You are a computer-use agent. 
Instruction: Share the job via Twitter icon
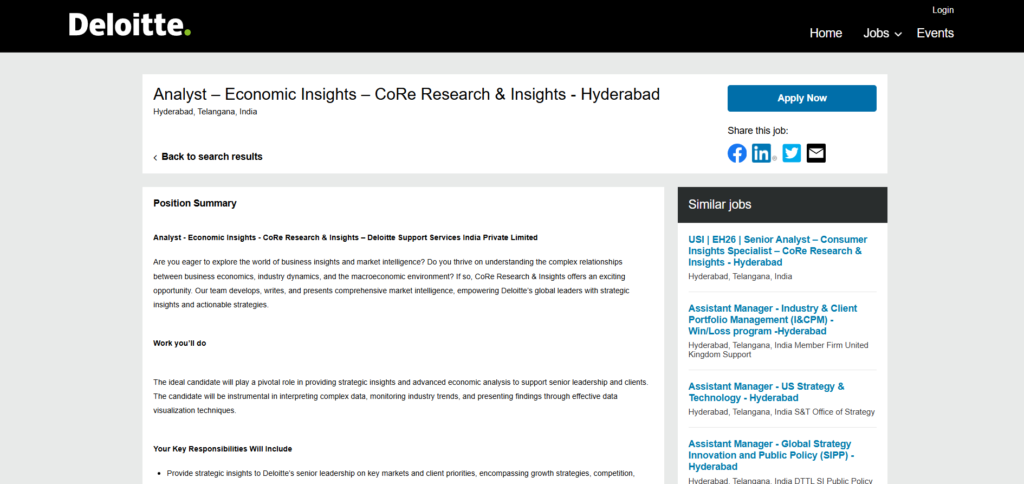[x=791, y=153]
